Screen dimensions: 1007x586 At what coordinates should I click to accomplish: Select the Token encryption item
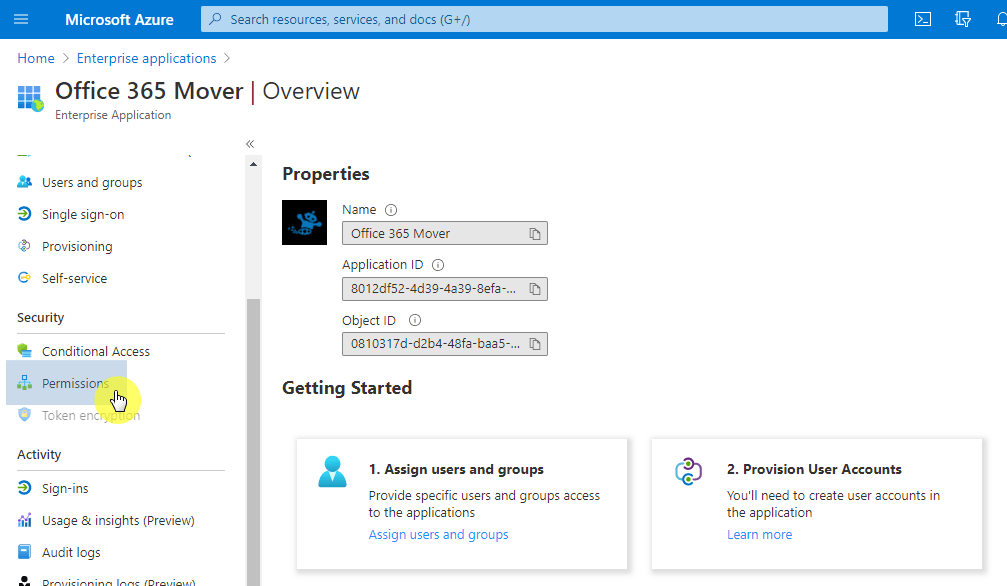pos(91,416)
